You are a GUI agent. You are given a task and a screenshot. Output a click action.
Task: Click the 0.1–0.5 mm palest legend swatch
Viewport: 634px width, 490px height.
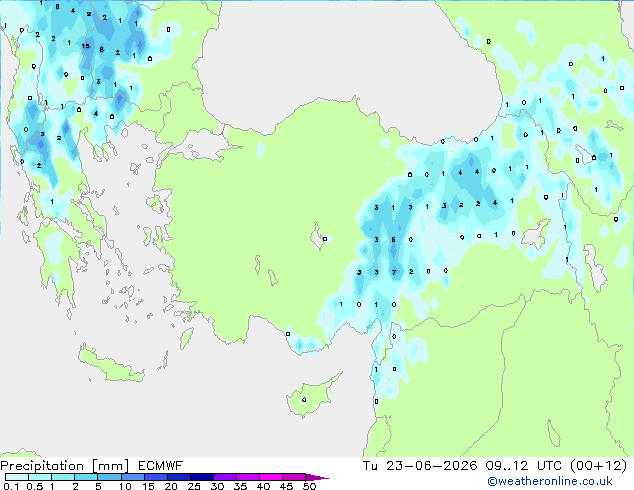(17, 477)
